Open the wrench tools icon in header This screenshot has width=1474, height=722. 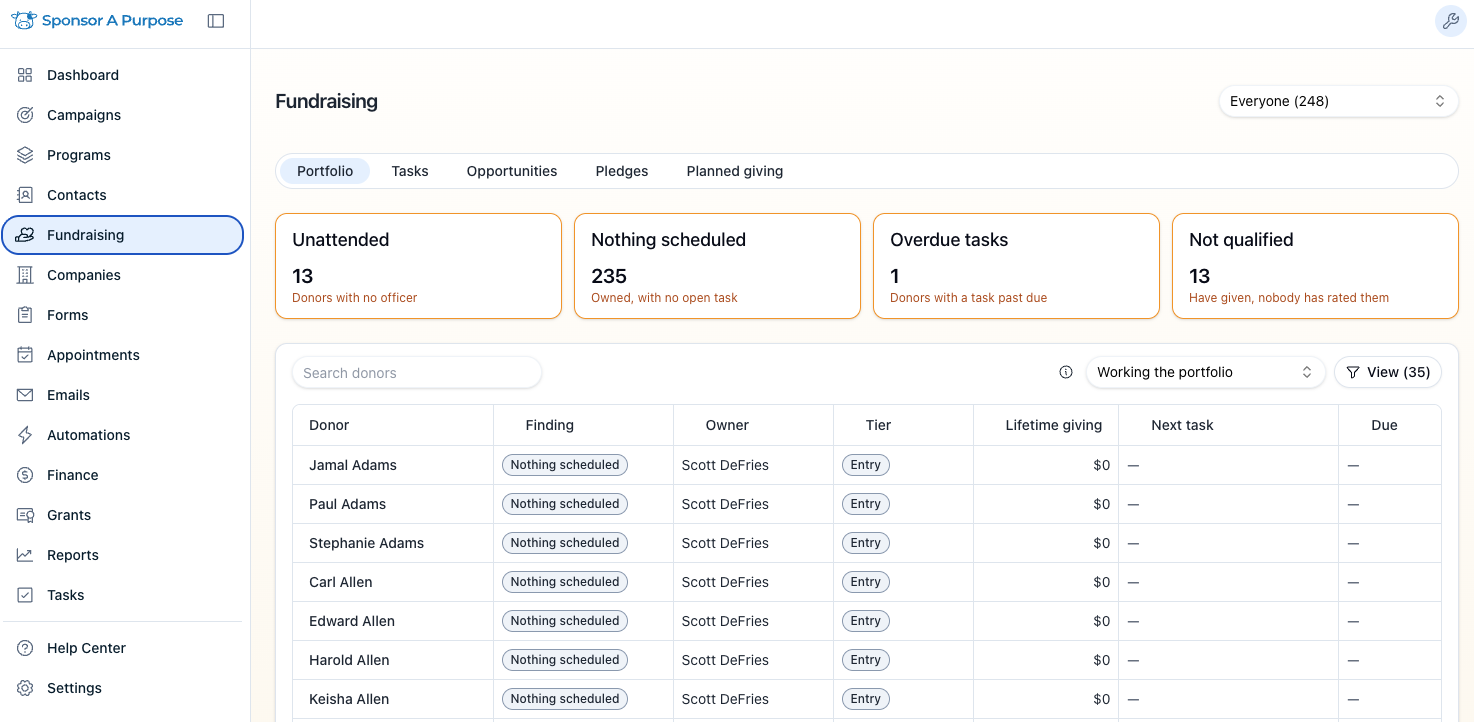click(x=1450, y=21)
